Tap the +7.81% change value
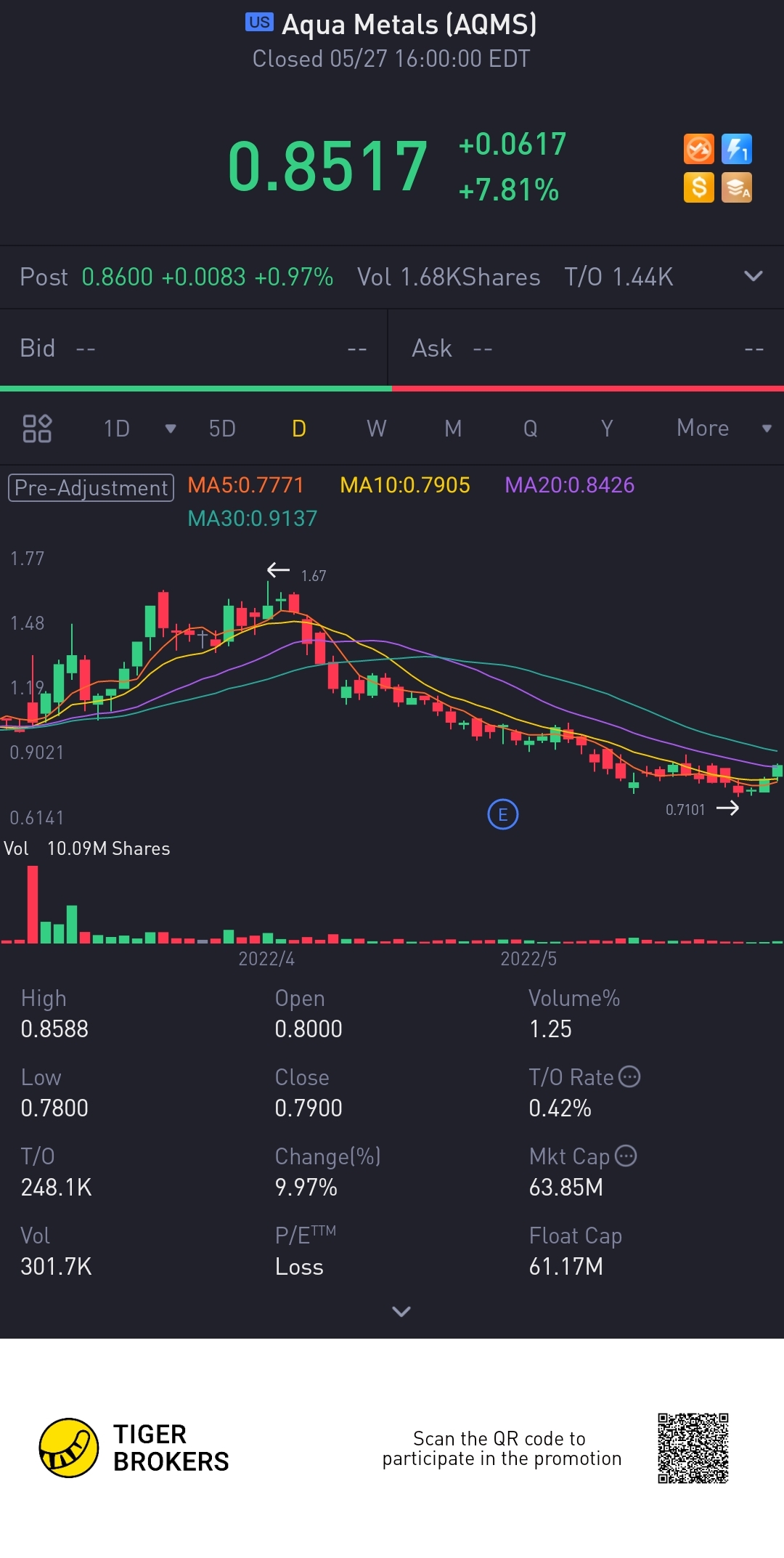Image resolution: width=784 pixels, height=1558 pixels. [509, 190]
